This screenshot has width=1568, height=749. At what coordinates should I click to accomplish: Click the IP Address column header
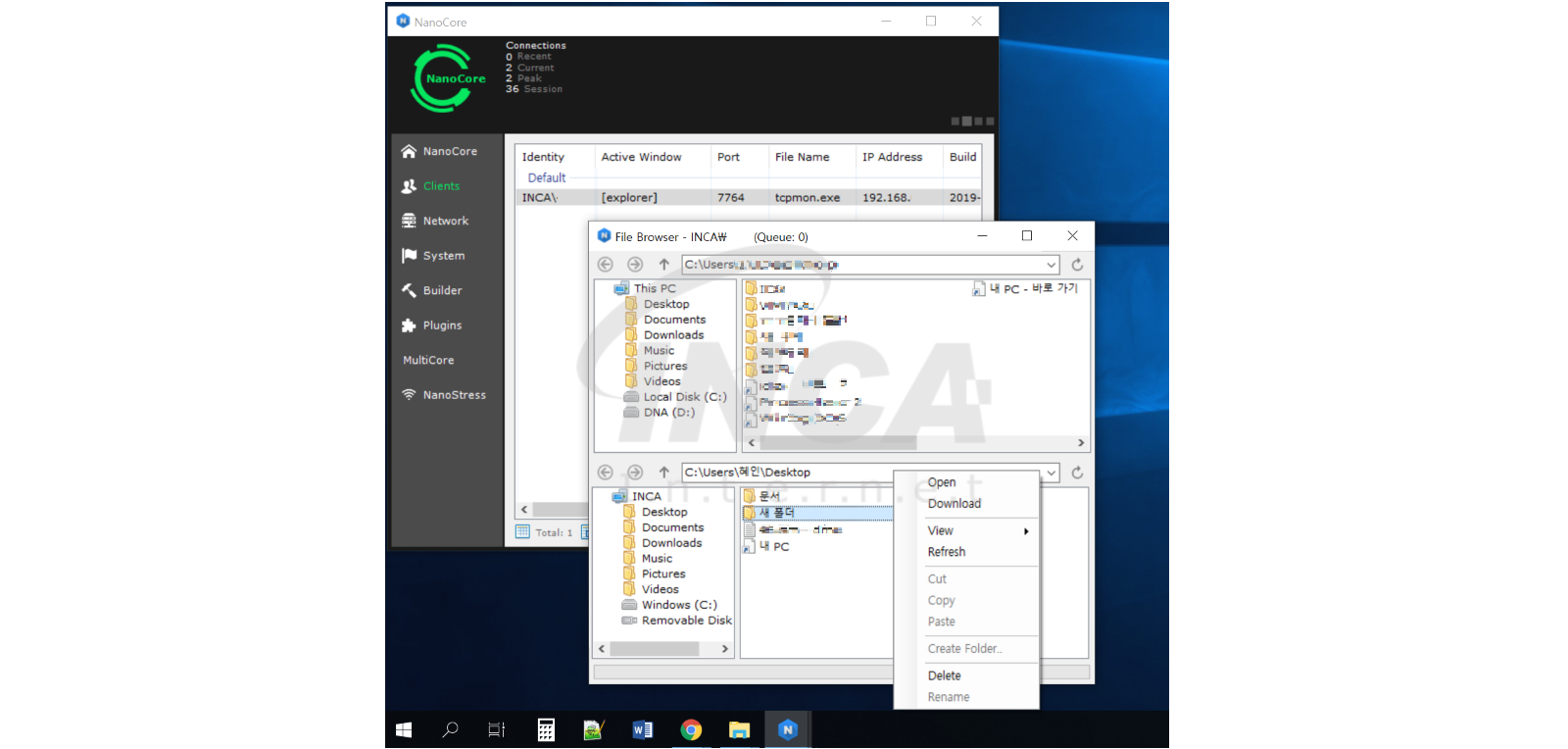pyautogui.click(x=898, y=157)
